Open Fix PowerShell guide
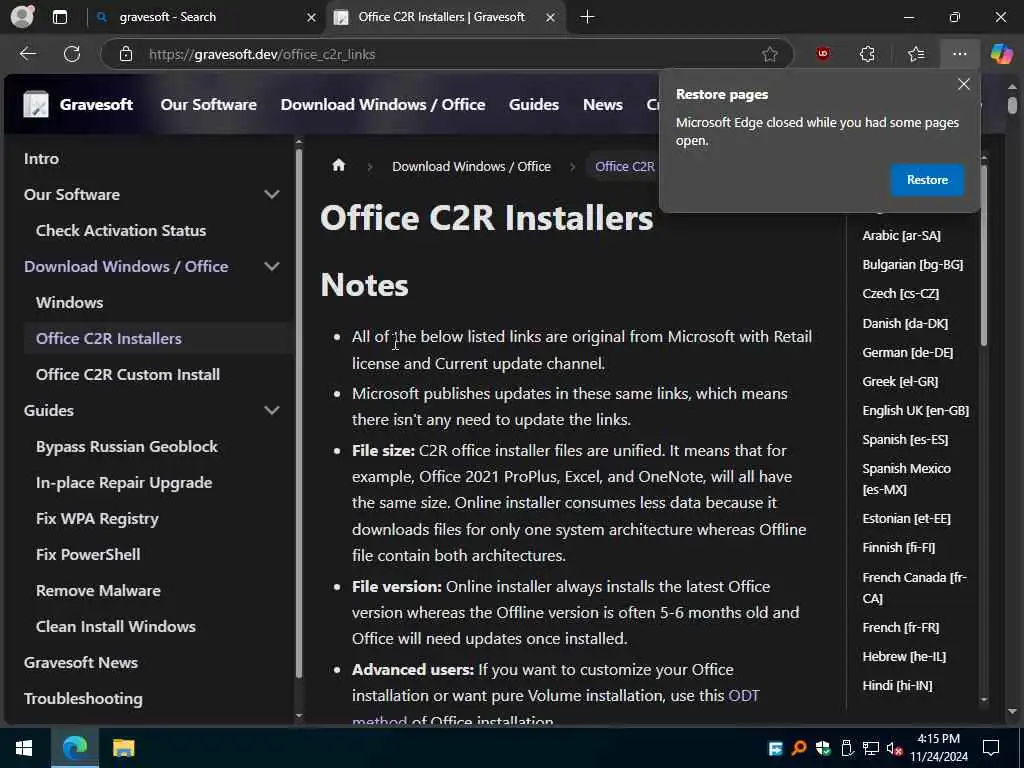Image resolution: width=1024 pixels, height=768 pixels. 88,554
